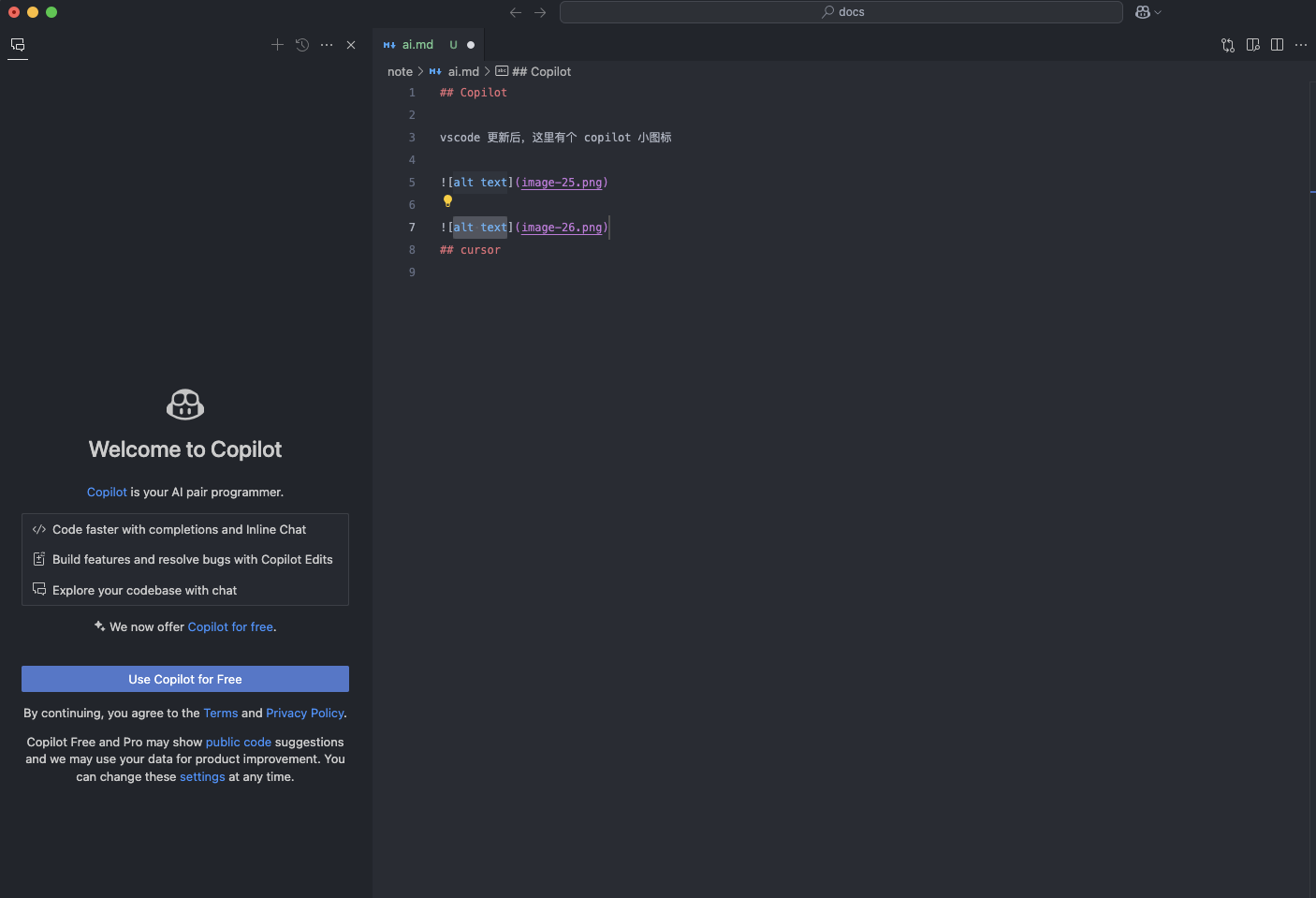This screenshot has width=1316, height=898.
Task: Click the markdown file icon on ai.md tab
Action: [x=389, y=45]
